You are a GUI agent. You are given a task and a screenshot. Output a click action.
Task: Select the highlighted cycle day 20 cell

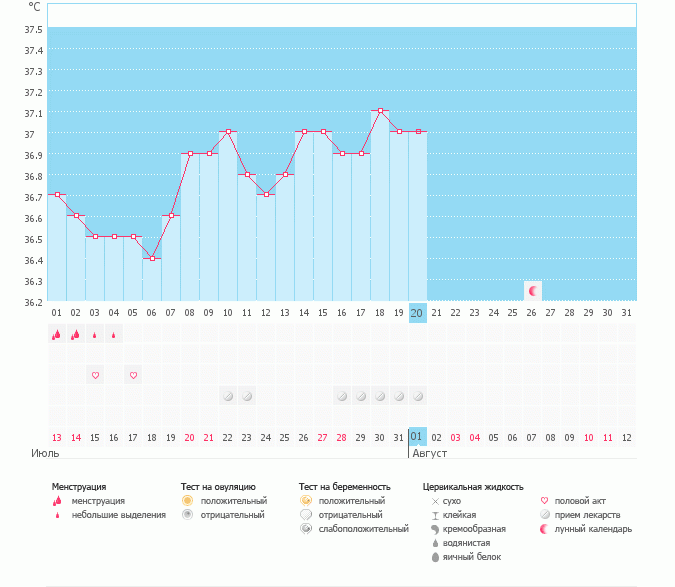(x=418, y=313)
